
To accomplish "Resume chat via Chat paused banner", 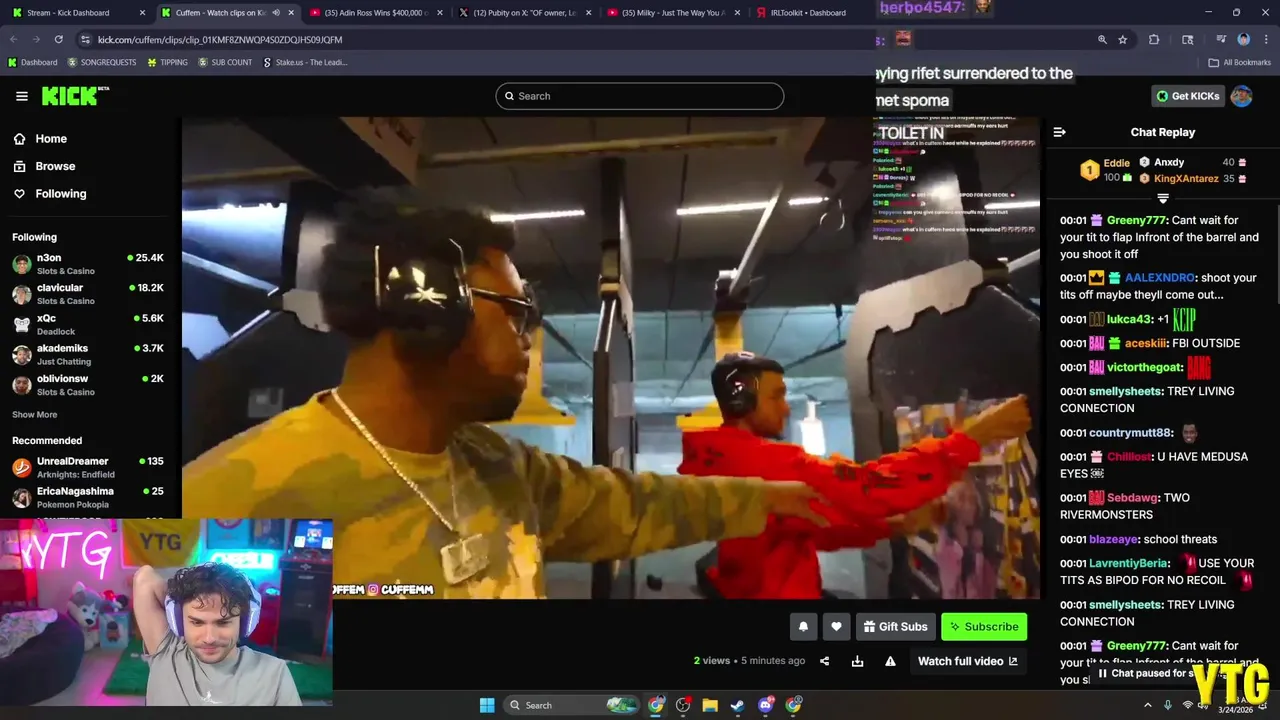I will point(1155,673).
